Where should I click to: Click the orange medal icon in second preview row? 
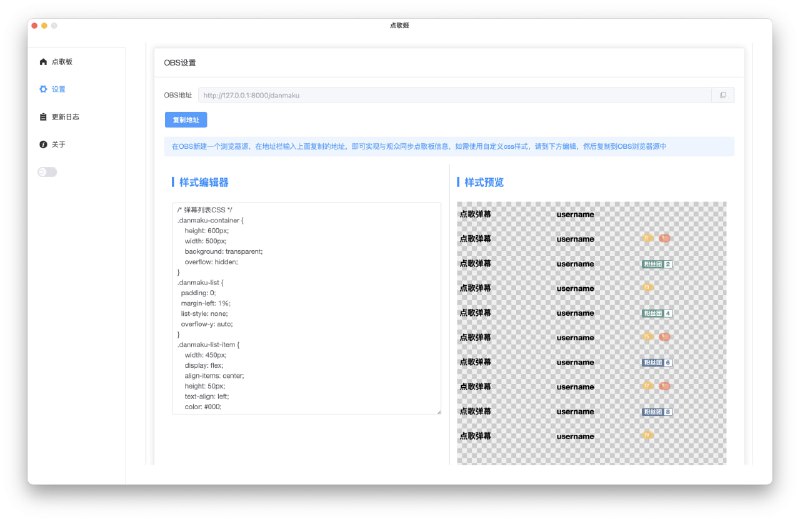coord(648,239)
